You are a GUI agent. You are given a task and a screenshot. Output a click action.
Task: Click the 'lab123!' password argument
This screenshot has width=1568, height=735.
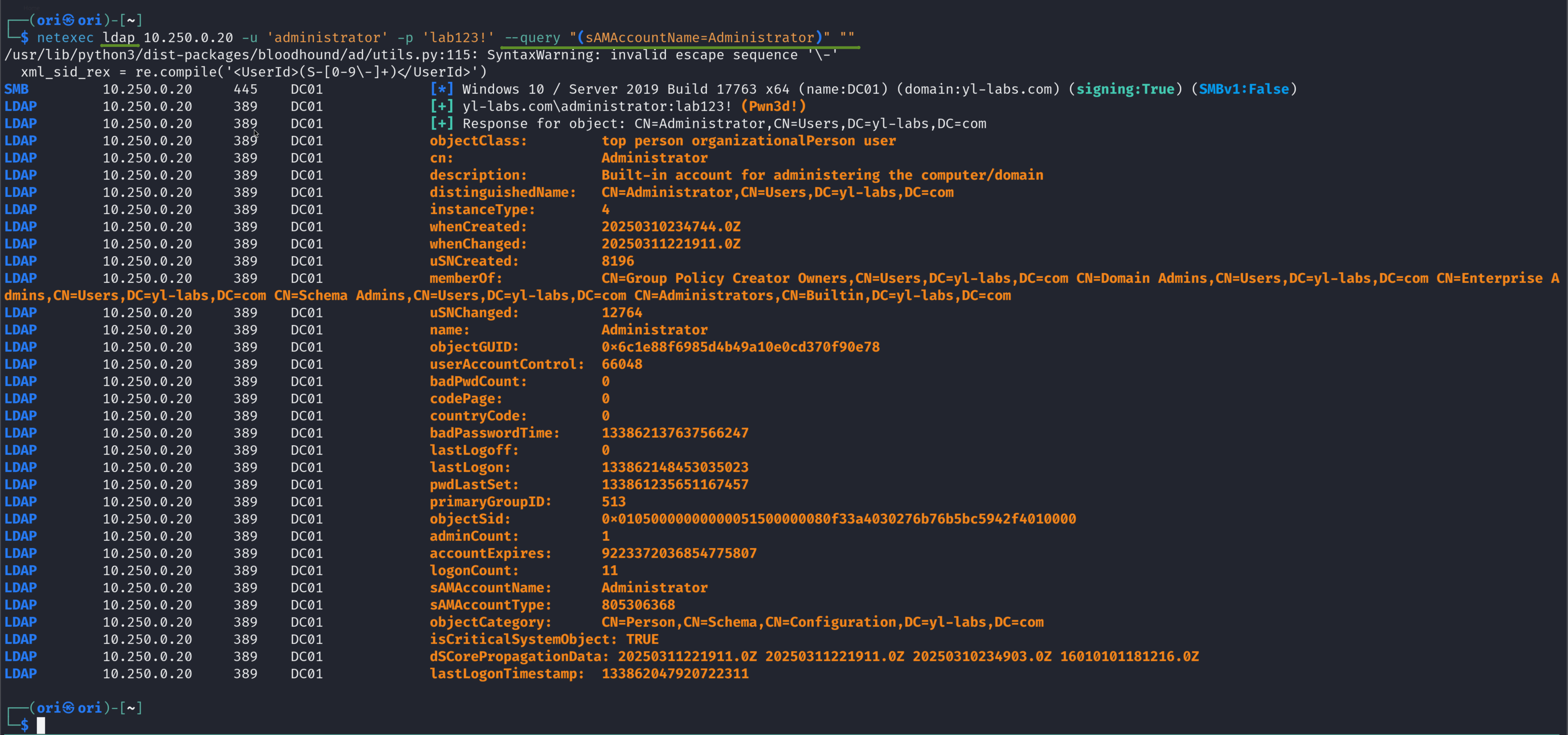pos(458,38)
